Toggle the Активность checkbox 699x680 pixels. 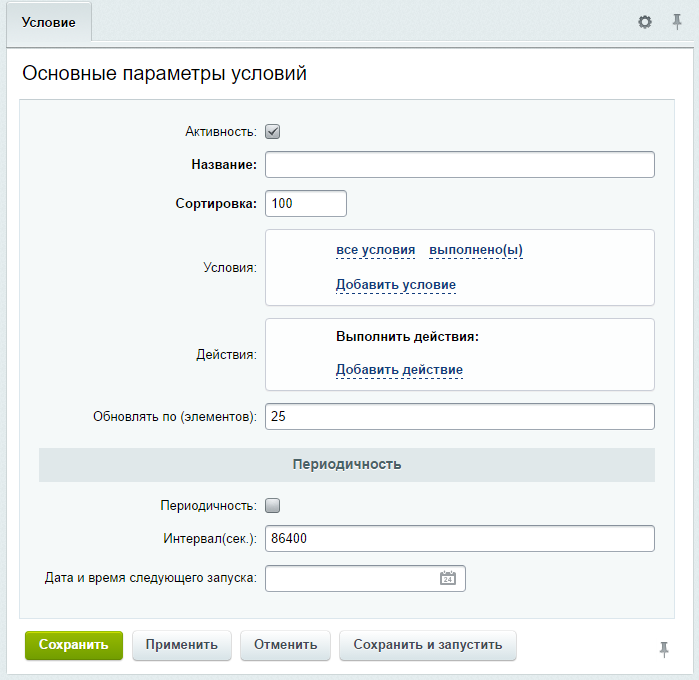(272, 131)
